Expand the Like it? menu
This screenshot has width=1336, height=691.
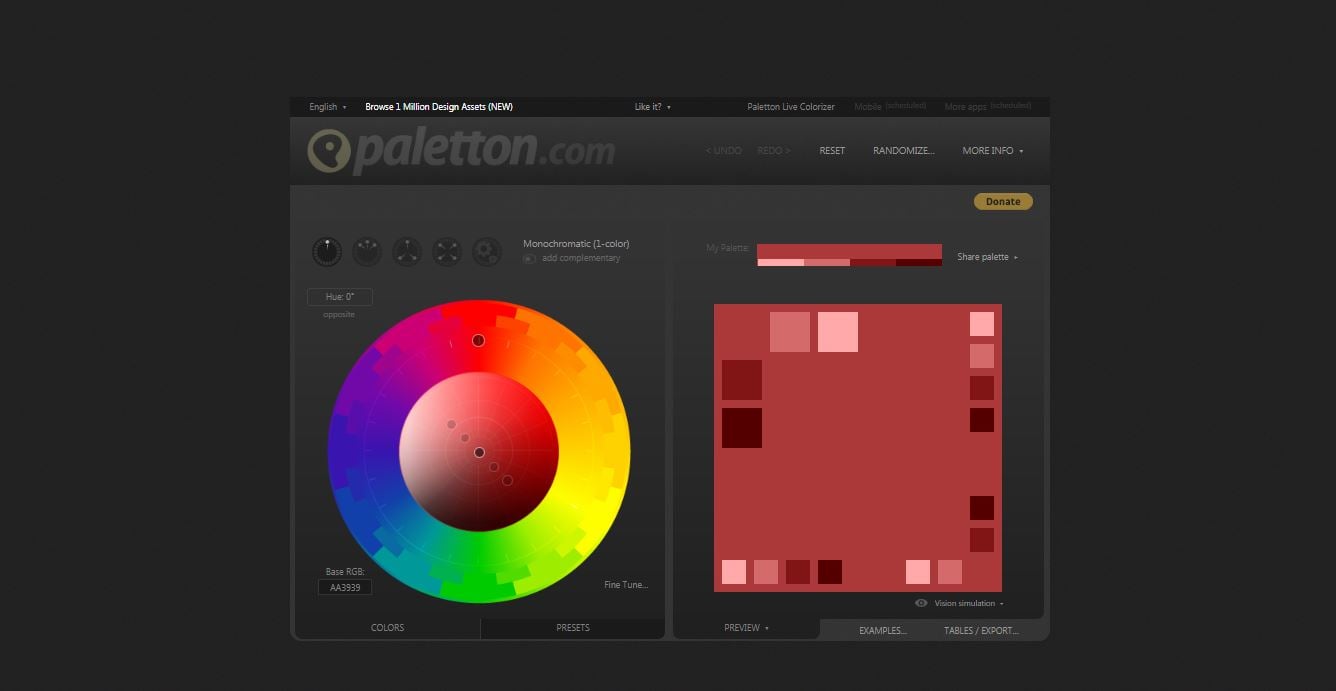click(653, 107)
